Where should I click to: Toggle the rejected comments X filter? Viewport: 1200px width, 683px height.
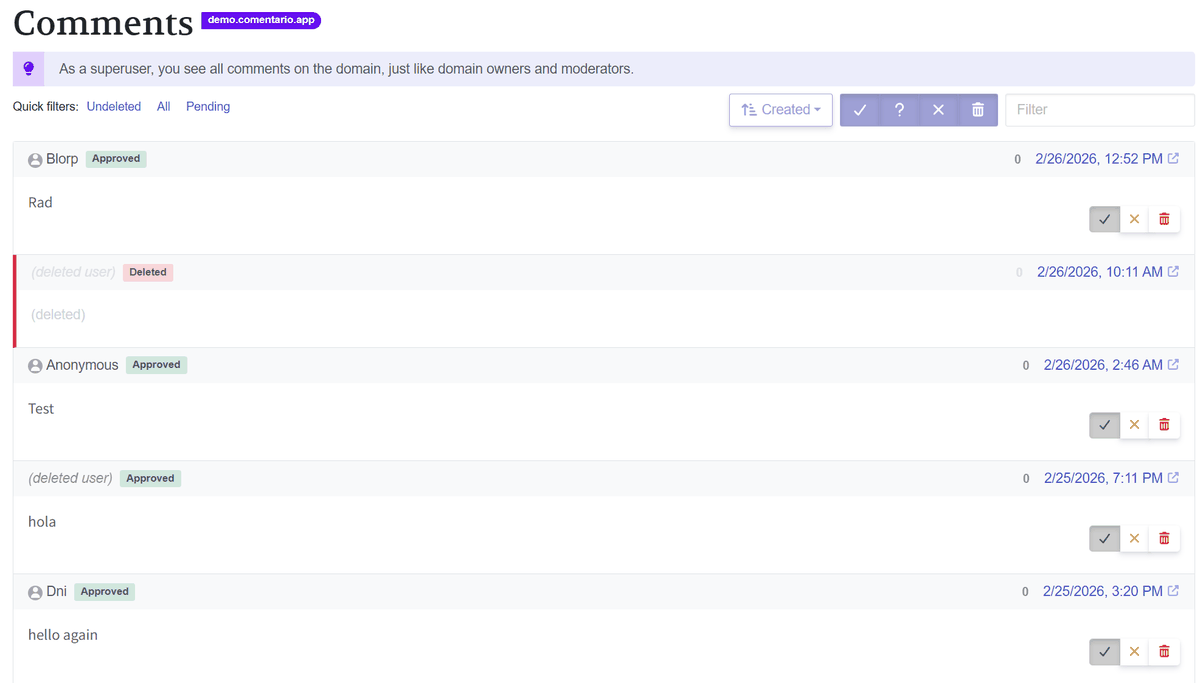pyautogui.click(x=938, y=110)
